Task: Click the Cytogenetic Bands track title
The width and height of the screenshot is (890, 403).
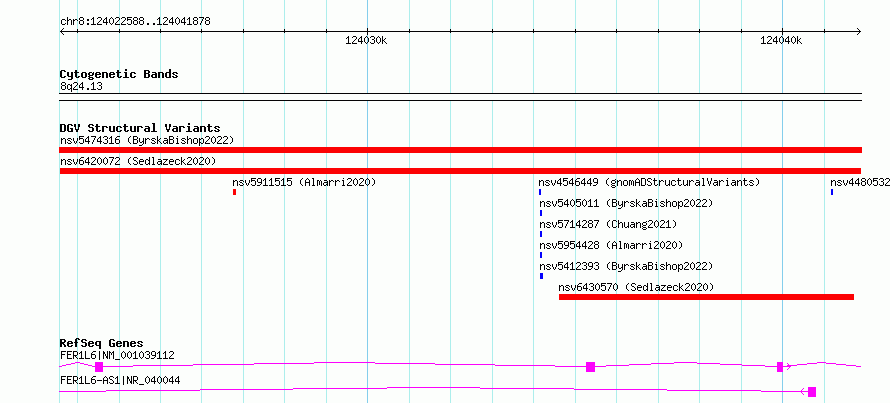Action: tap(119, 74)
